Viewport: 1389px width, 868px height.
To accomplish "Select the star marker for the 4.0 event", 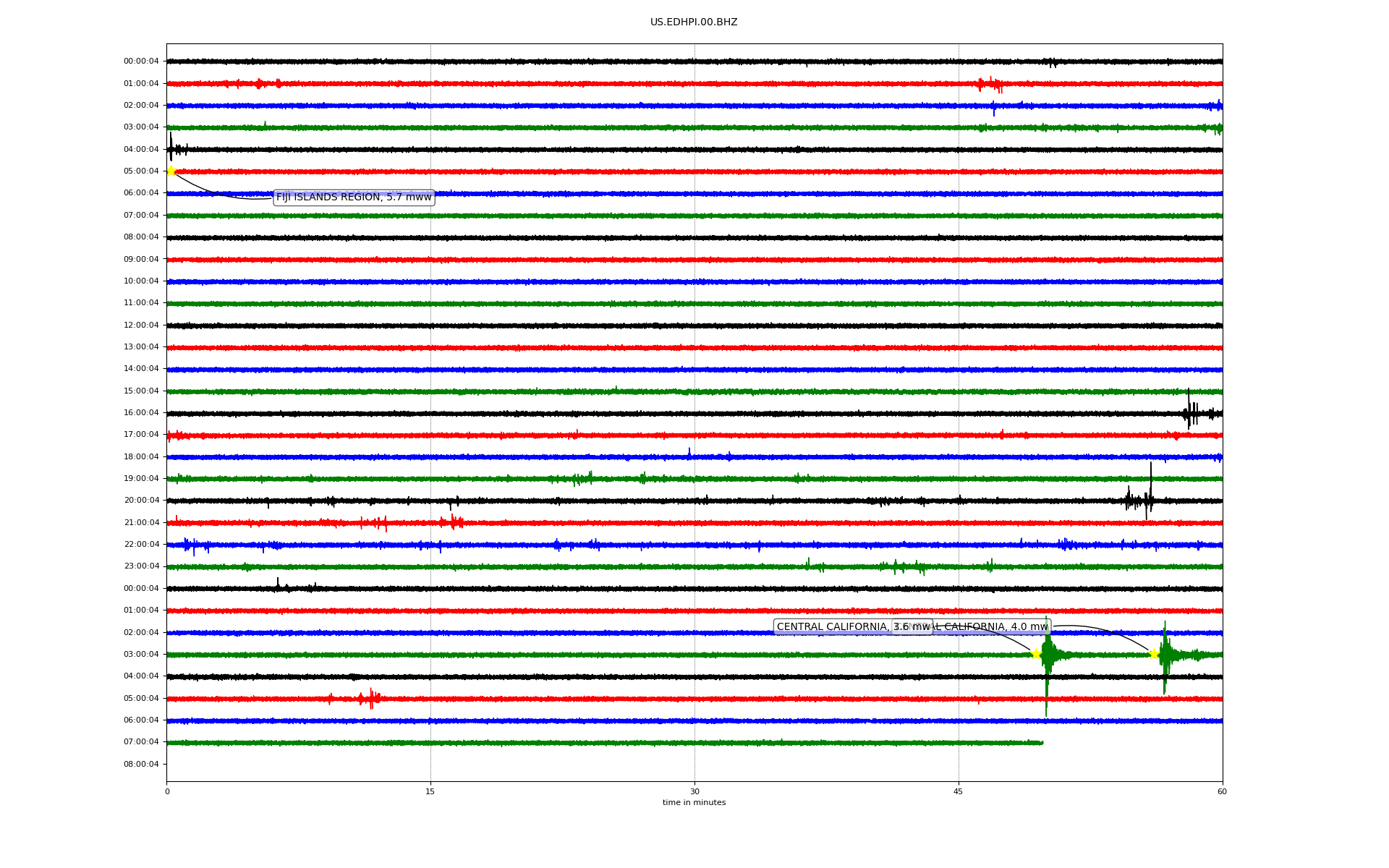I will [x=1154, y=654].
